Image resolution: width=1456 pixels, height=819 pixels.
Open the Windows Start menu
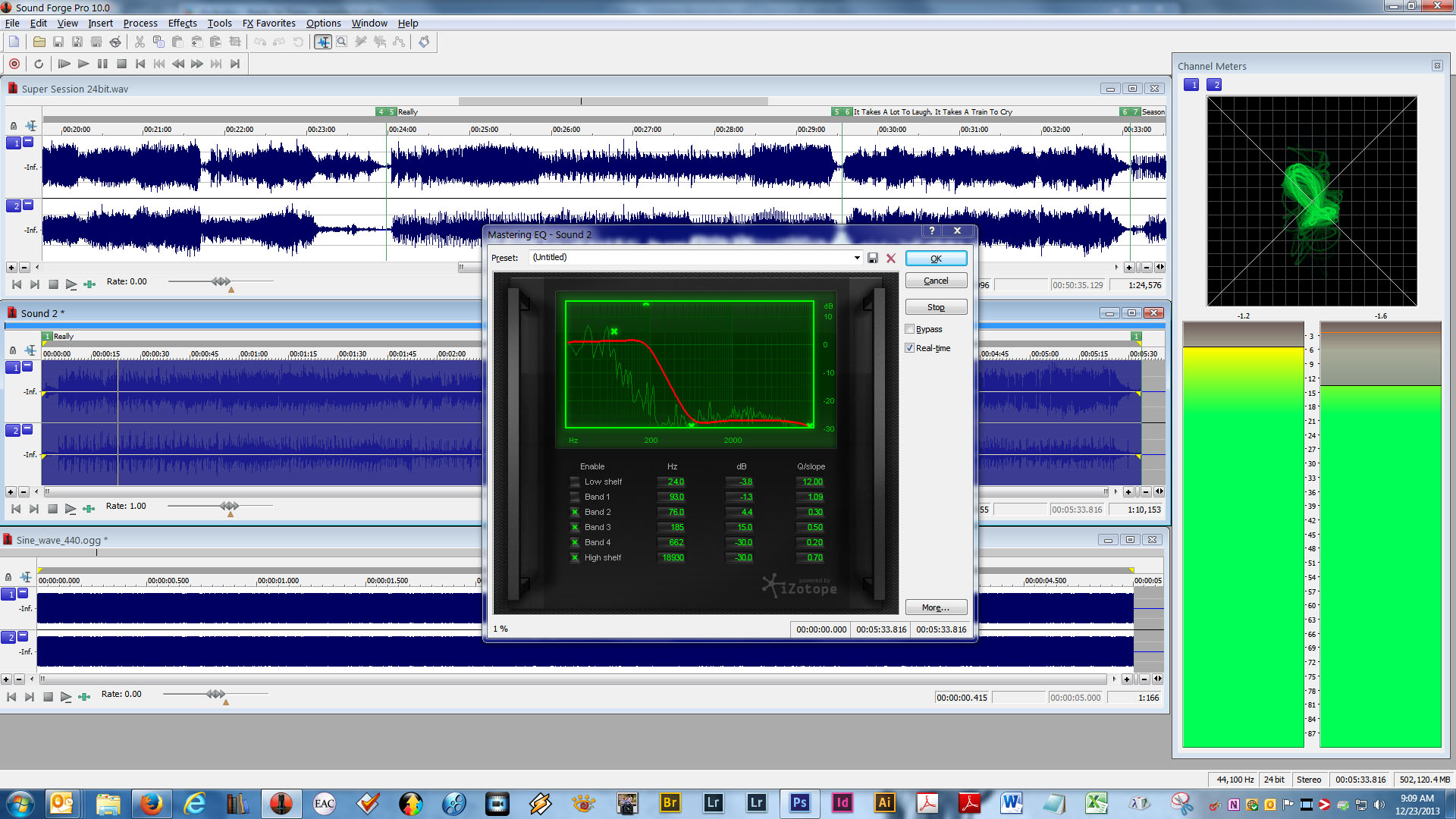coord(20,803)
